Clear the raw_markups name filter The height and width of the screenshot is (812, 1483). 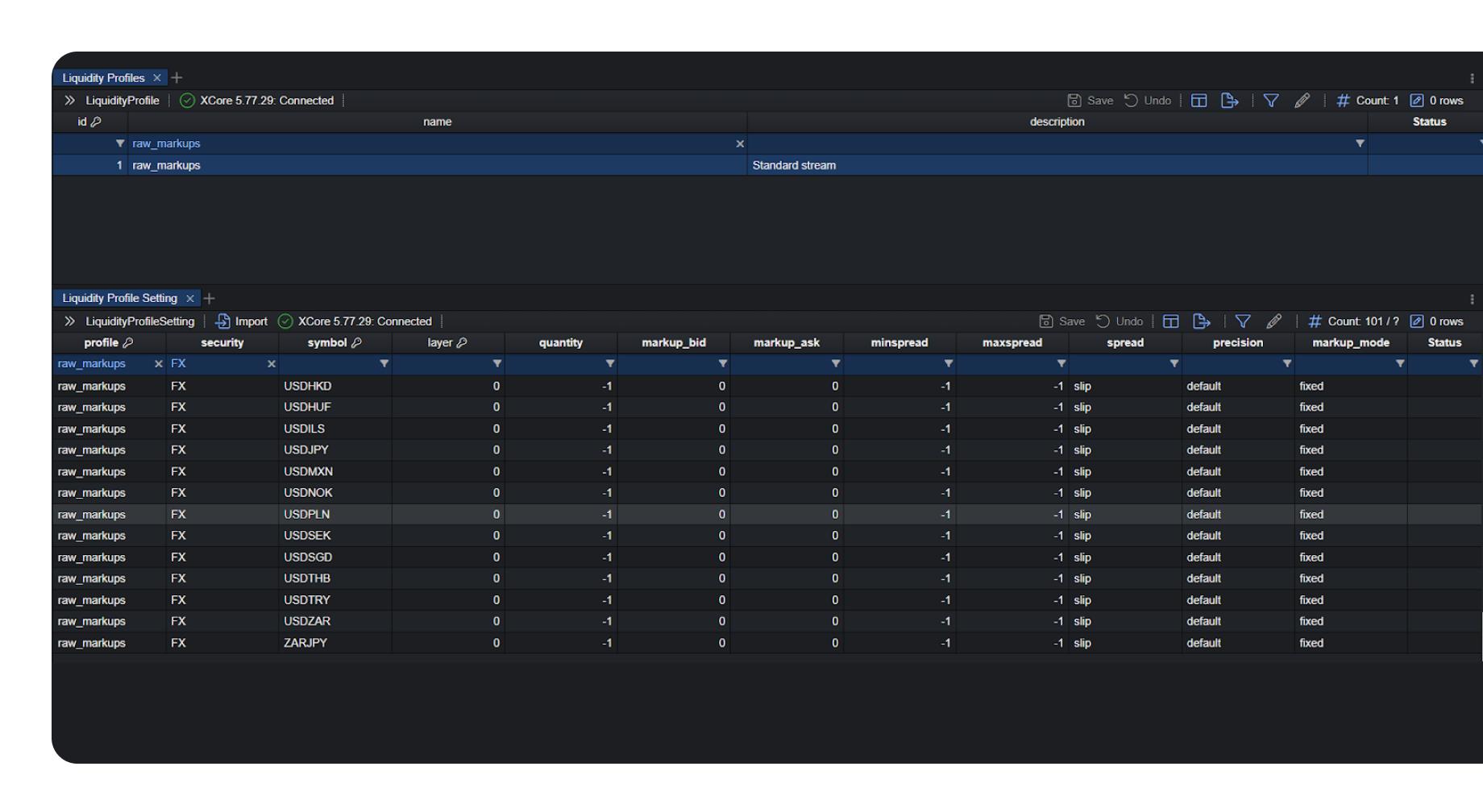pyautogui.click(x=740, y=143)
